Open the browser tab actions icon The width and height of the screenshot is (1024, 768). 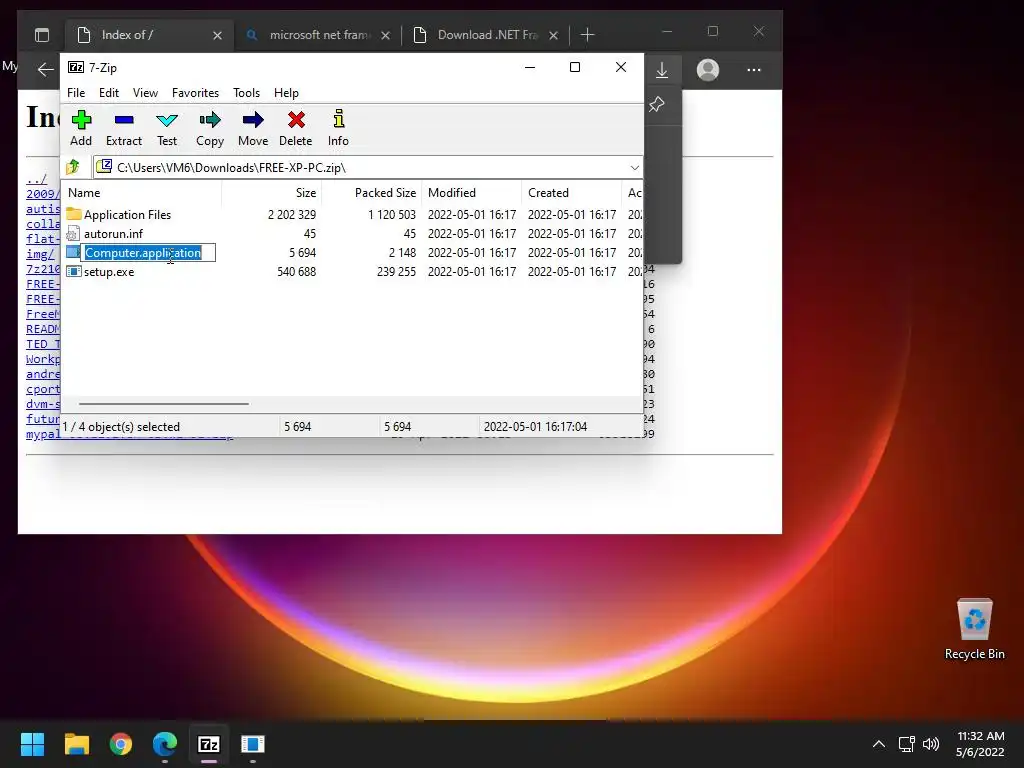pos(42,35)
